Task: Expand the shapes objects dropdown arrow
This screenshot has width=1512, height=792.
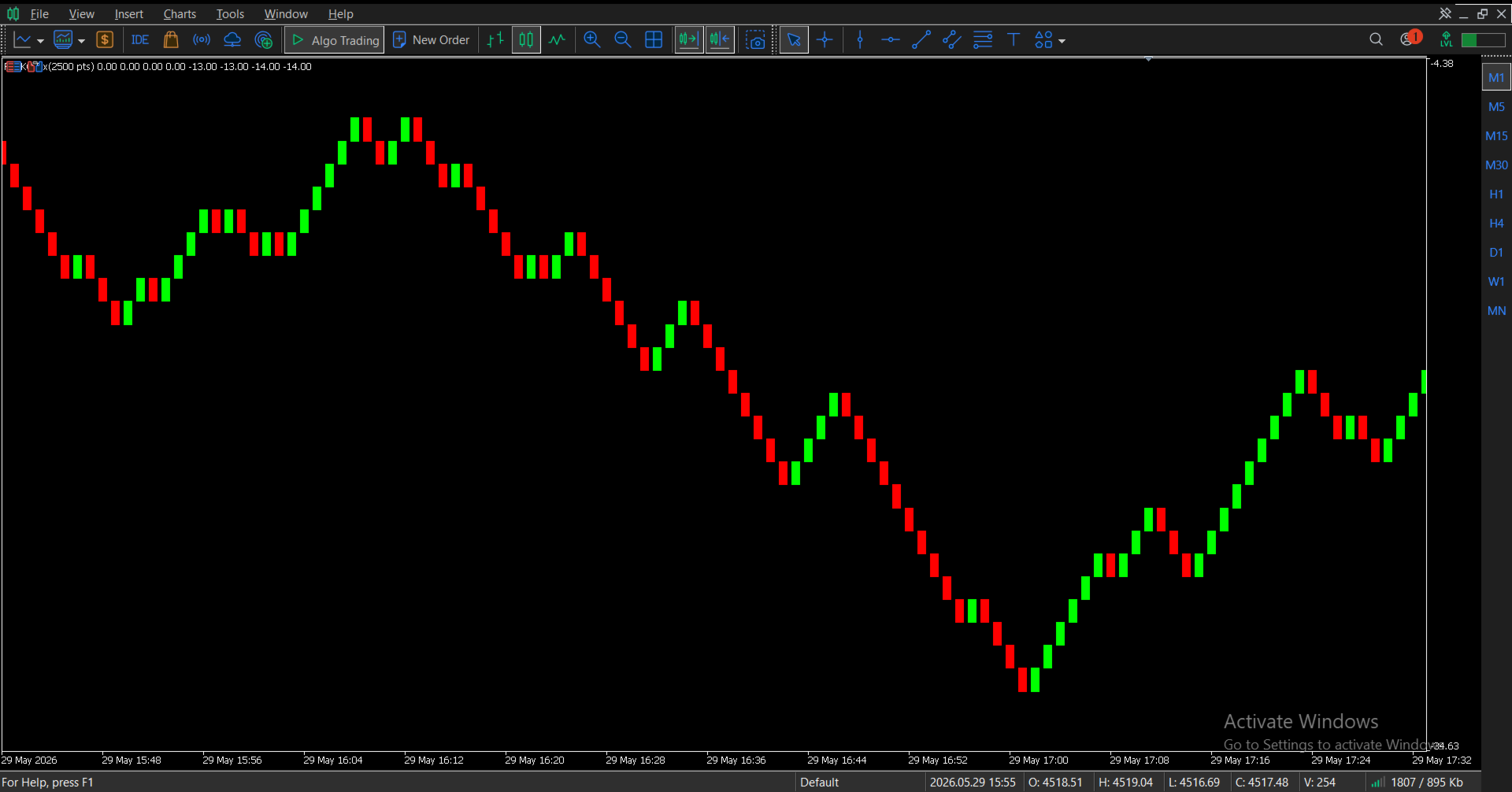Action: tap(1062, 41)
